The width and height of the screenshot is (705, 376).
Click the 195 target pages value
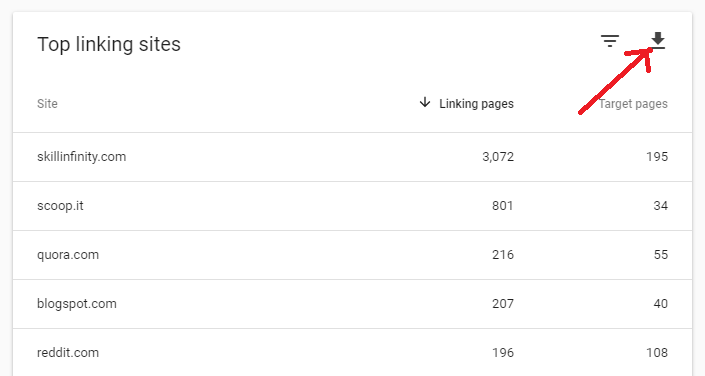click(657, 157)
